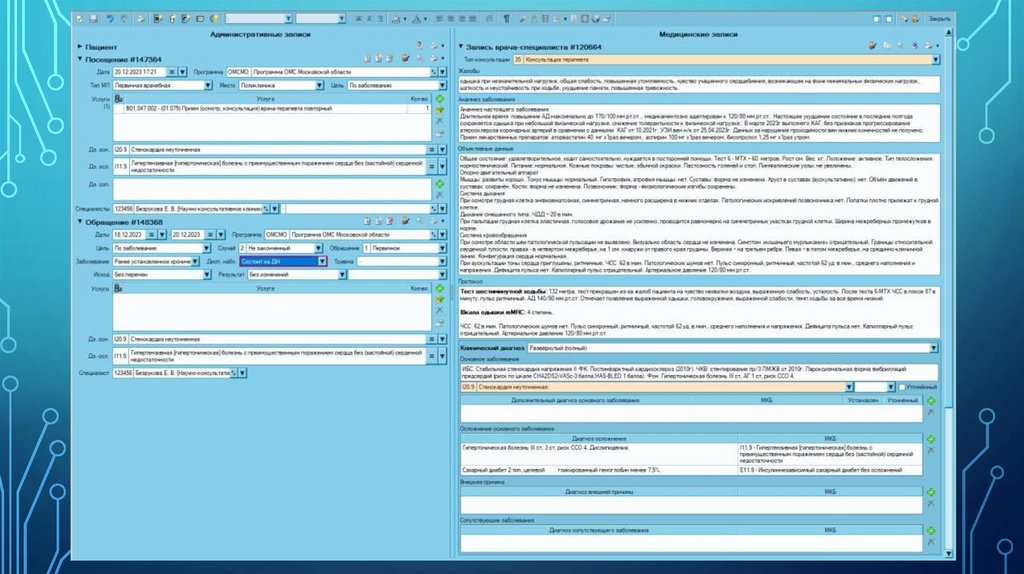The image size is (1024, 574).
Task: Open the Тип консультации dropdown arrow
Action: pos(933,60)
